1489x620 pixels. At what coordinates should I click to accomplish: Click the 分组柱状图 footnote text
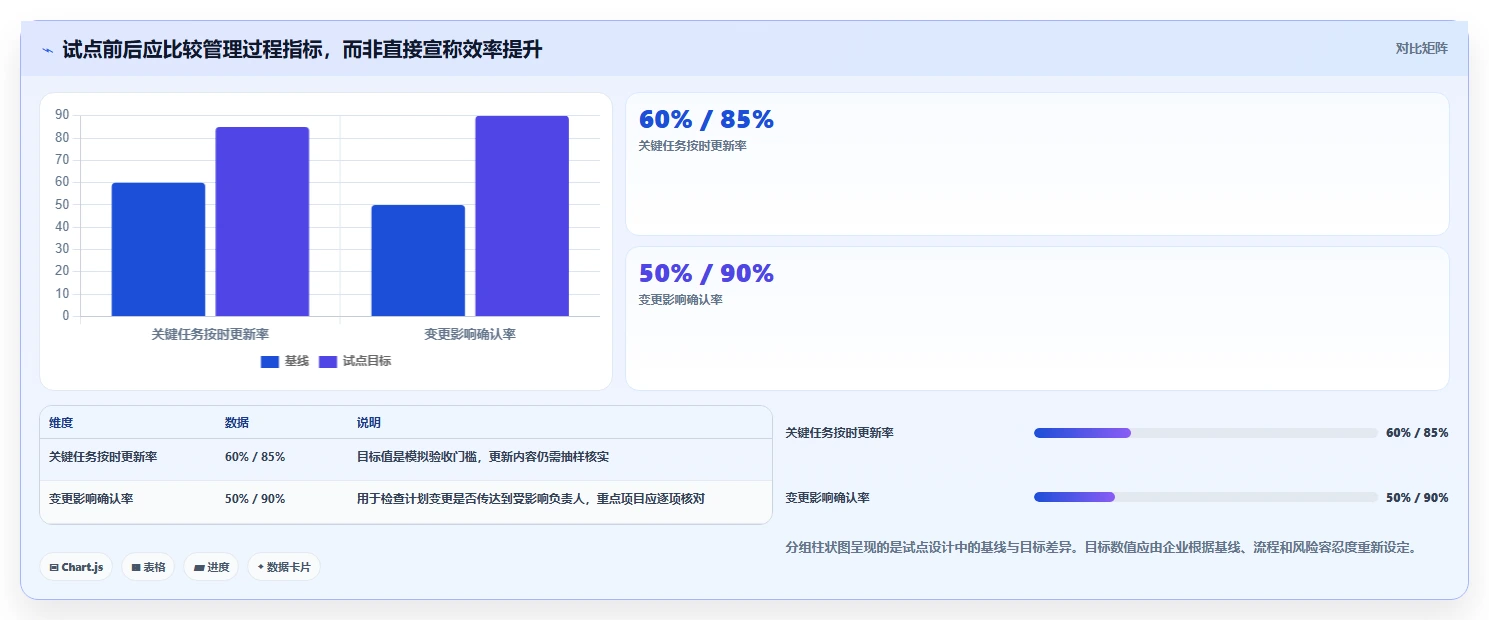[x=1102, y=547]
